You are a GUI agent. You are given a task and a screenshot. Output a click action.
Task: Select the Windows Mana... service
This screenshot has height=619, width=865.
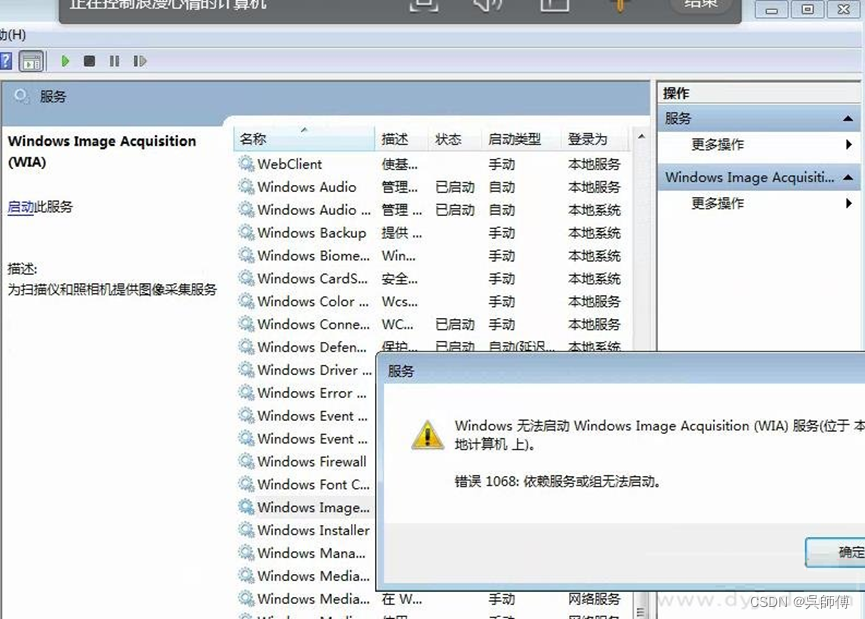coord(306,553)
